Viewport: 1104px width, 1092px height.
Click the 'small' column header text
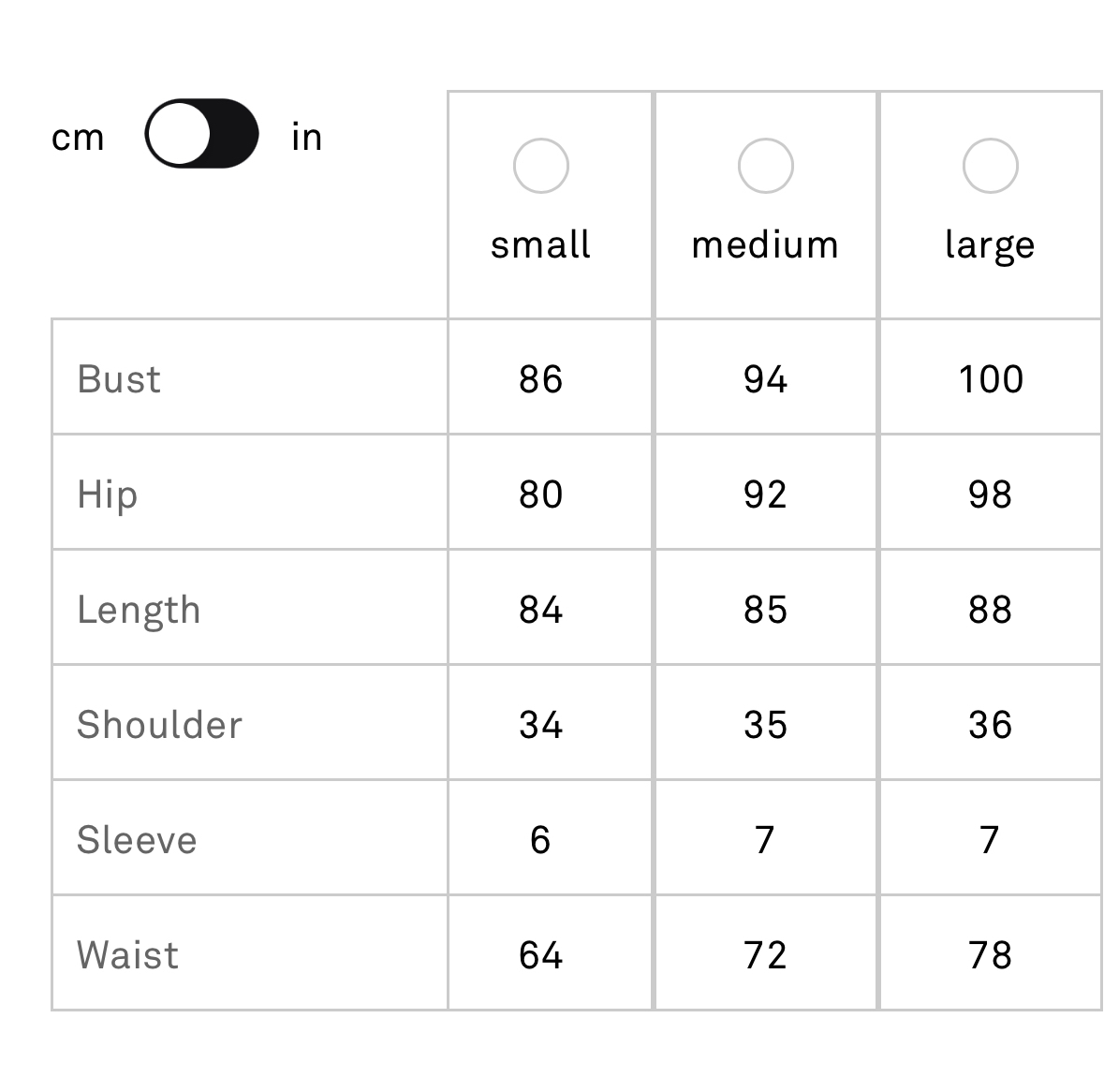pos(540,244)
